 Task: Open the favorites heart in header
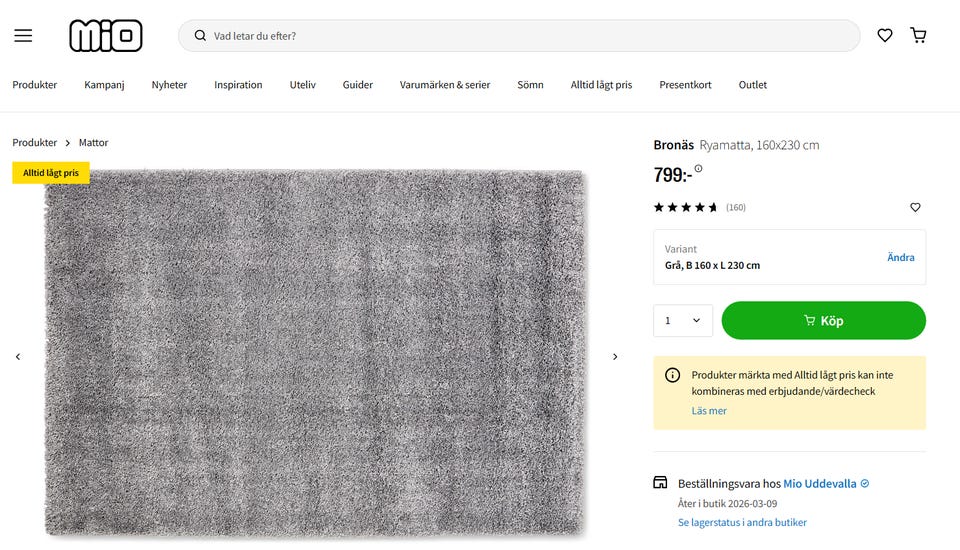click(x=885, y=35)
